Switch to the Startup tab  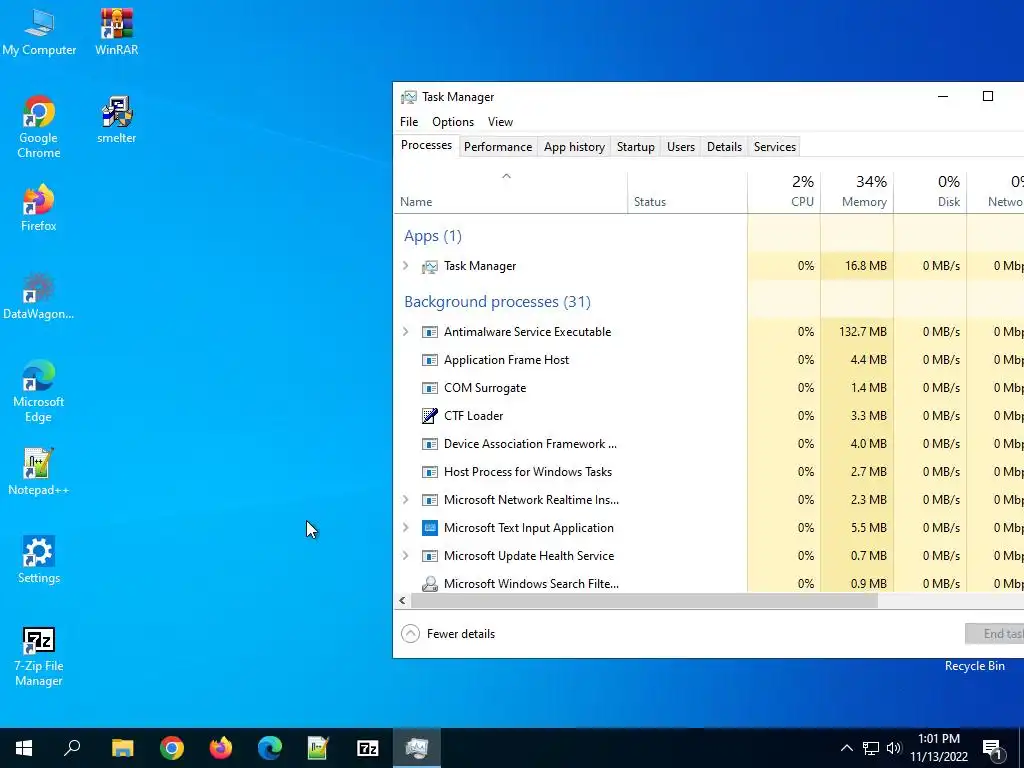[x=635, y=147]
